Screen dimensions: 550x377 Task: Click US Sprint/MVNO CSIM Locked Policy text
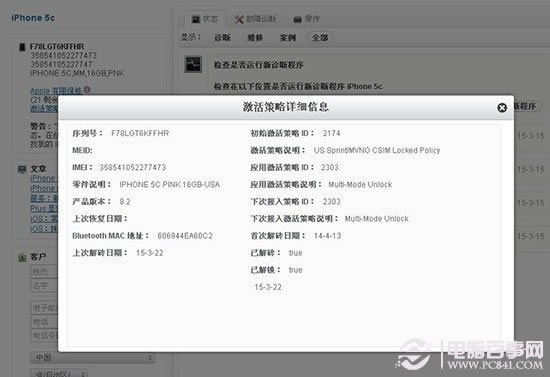pos(377,150)
